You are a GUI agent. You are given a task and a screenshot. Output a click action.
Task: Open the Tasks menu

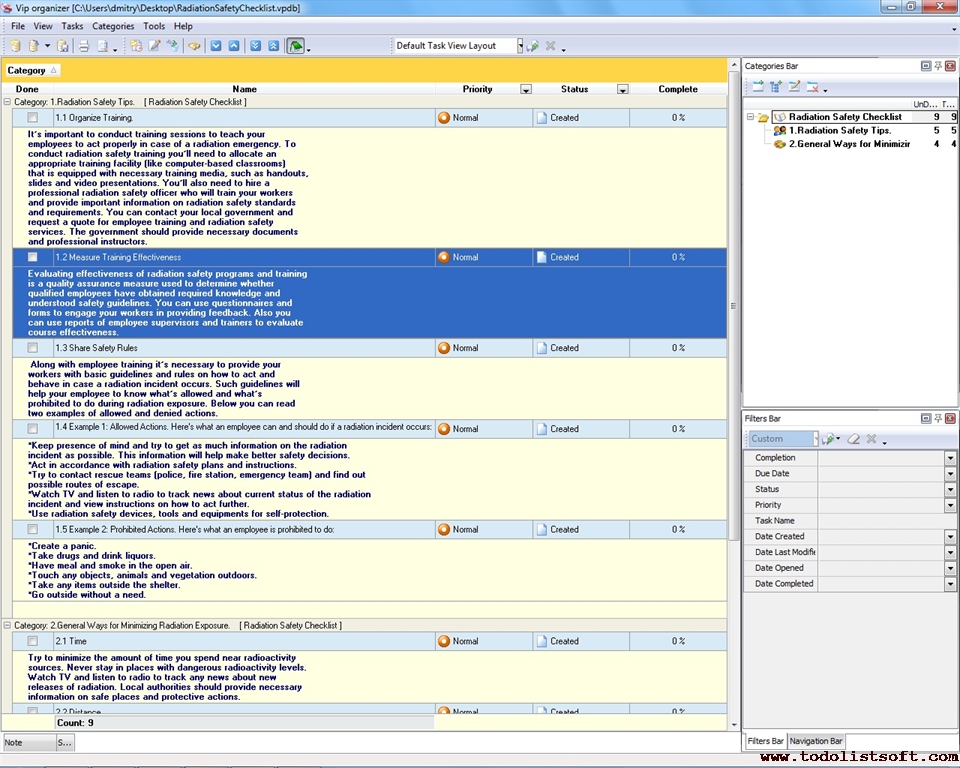pos(72,26)
